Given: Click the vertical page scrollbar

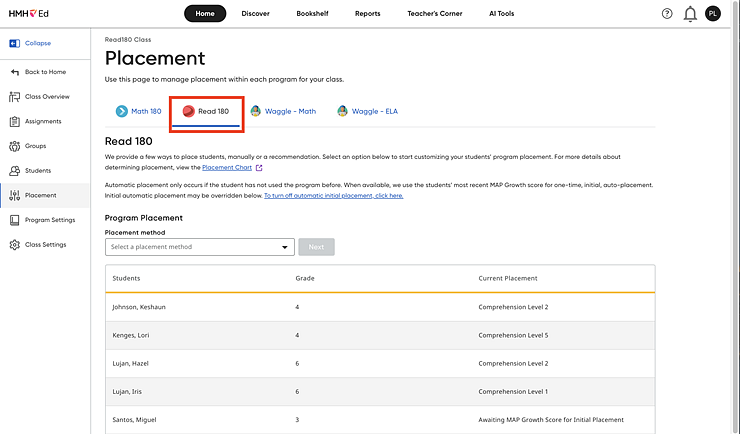Looking at the screenshot, I should point(735,217).
